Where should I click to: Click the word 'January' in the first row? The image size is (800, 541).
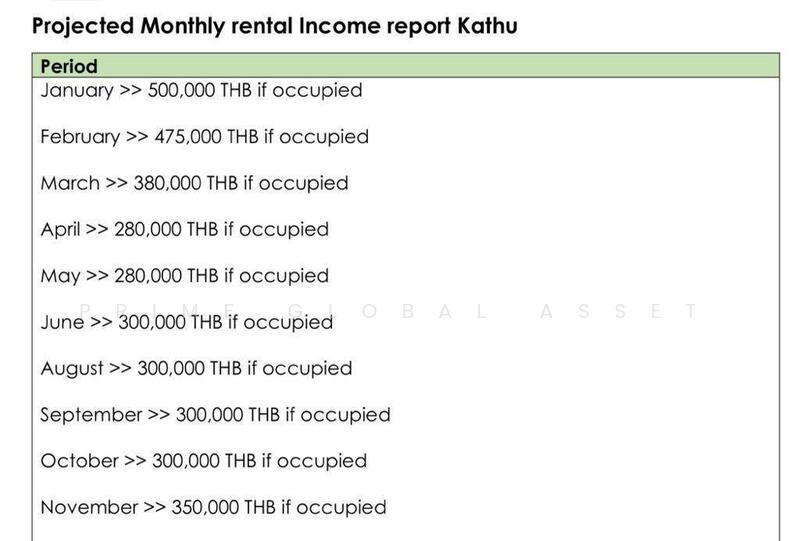click(x=77, y=90)
